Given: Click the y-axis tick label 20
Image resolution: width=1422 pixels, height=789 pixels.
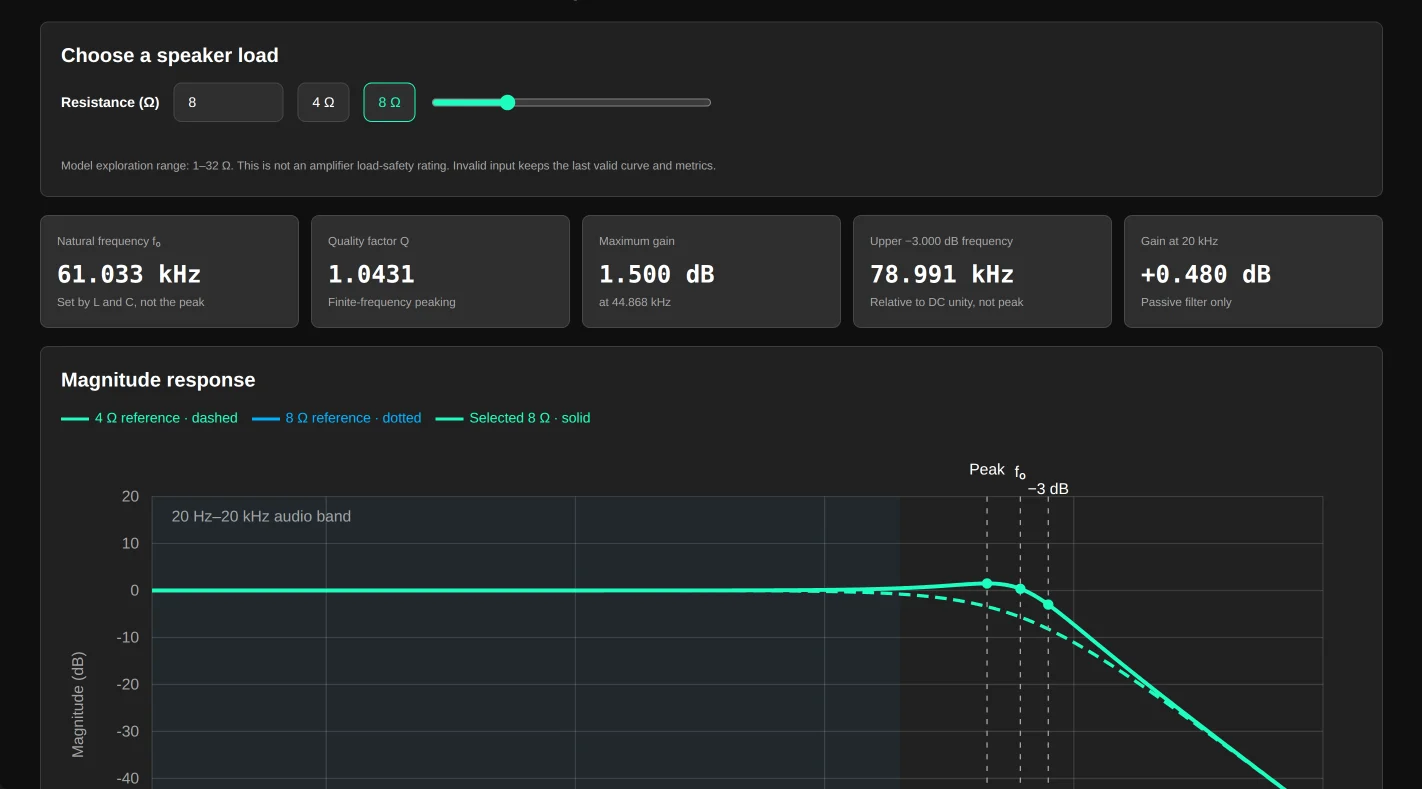Looking at the screenshot, I should tap(130, 496).
